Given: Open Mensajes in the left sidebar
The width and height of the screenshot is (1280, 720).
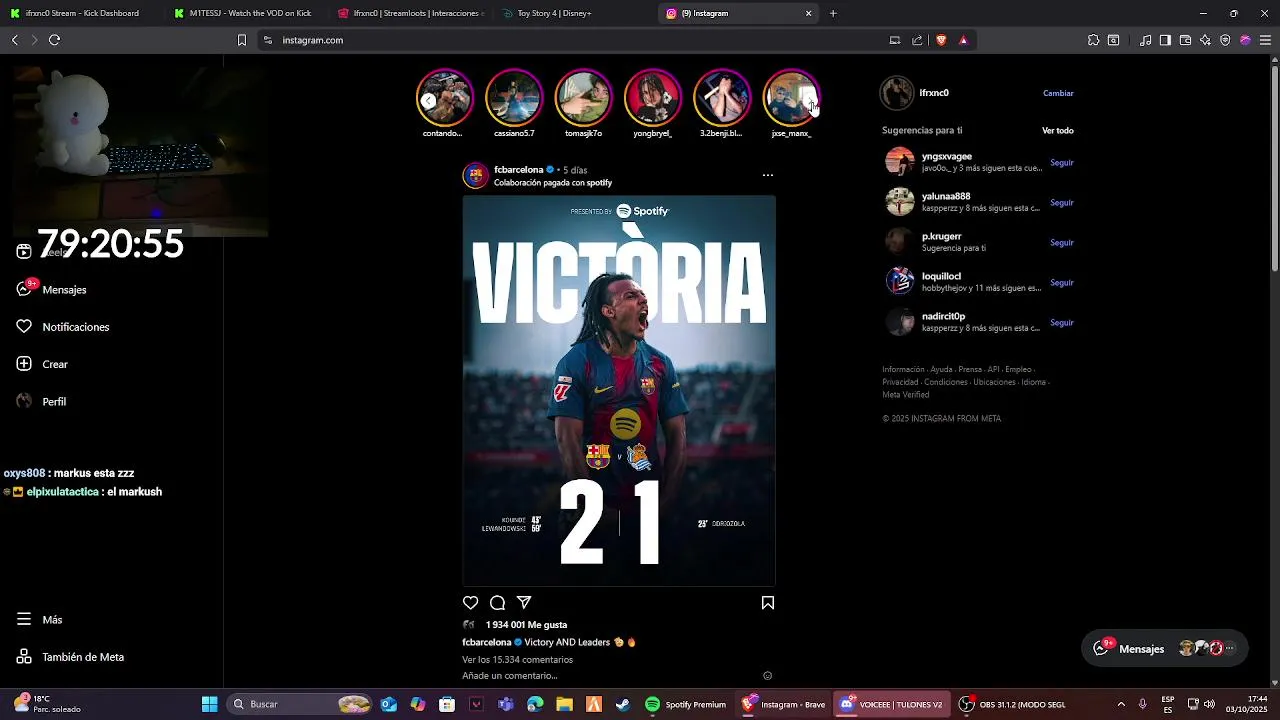Looking at the screenshot, I should [64, 289].
